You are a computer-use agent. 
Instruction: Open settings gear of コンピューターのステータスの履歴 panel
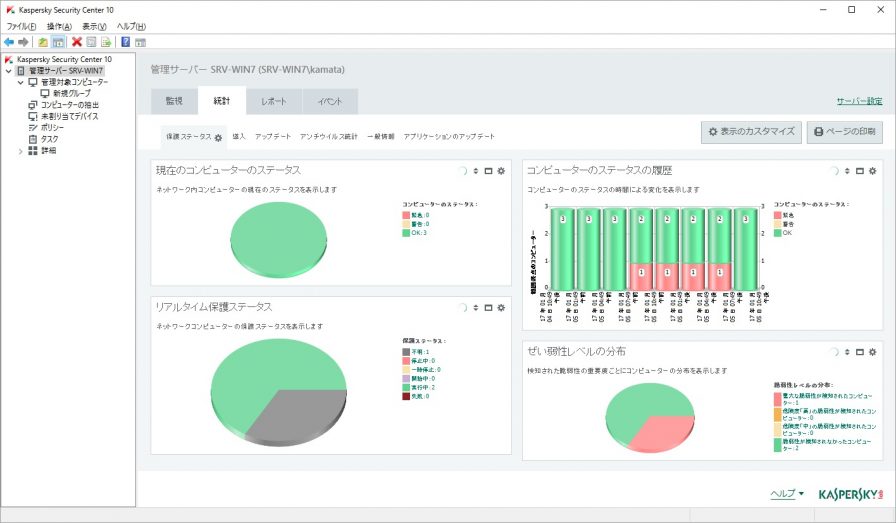tap(873, 171)
